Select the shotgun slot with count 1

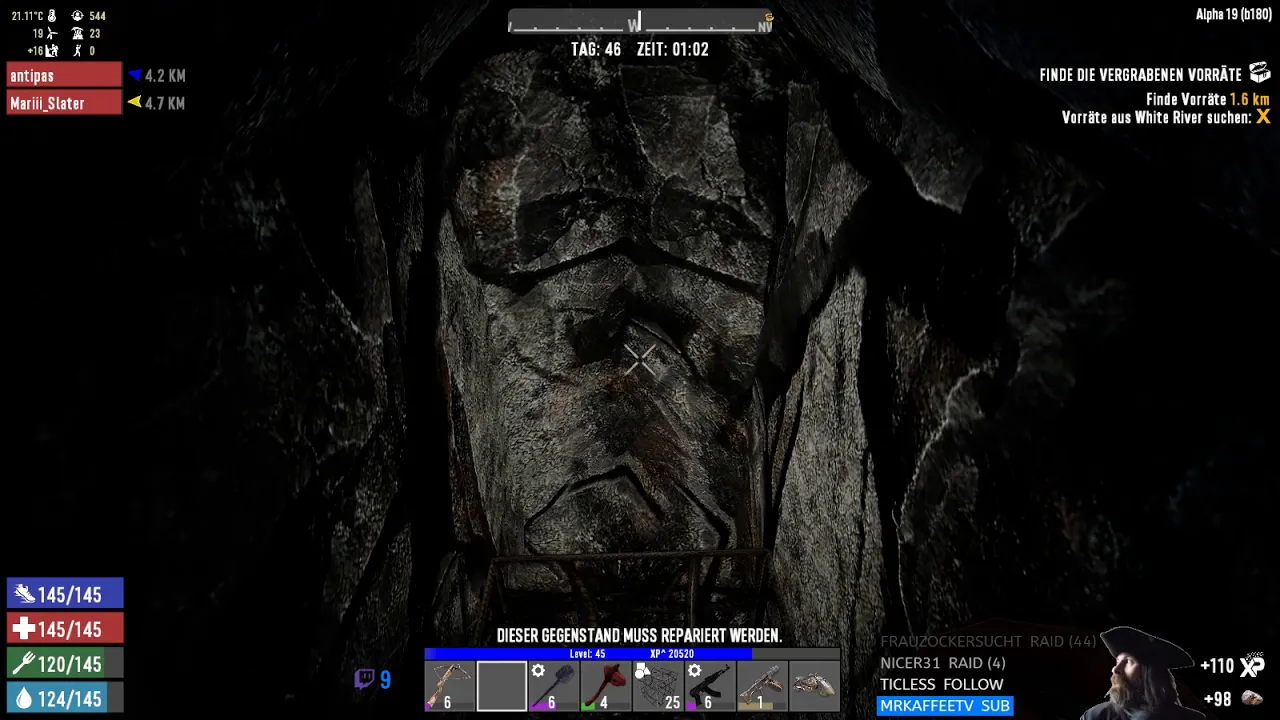762,686
